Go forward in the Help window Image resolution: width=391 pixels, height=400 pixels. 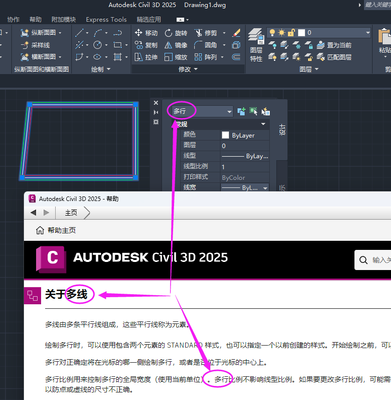point(46,212)
